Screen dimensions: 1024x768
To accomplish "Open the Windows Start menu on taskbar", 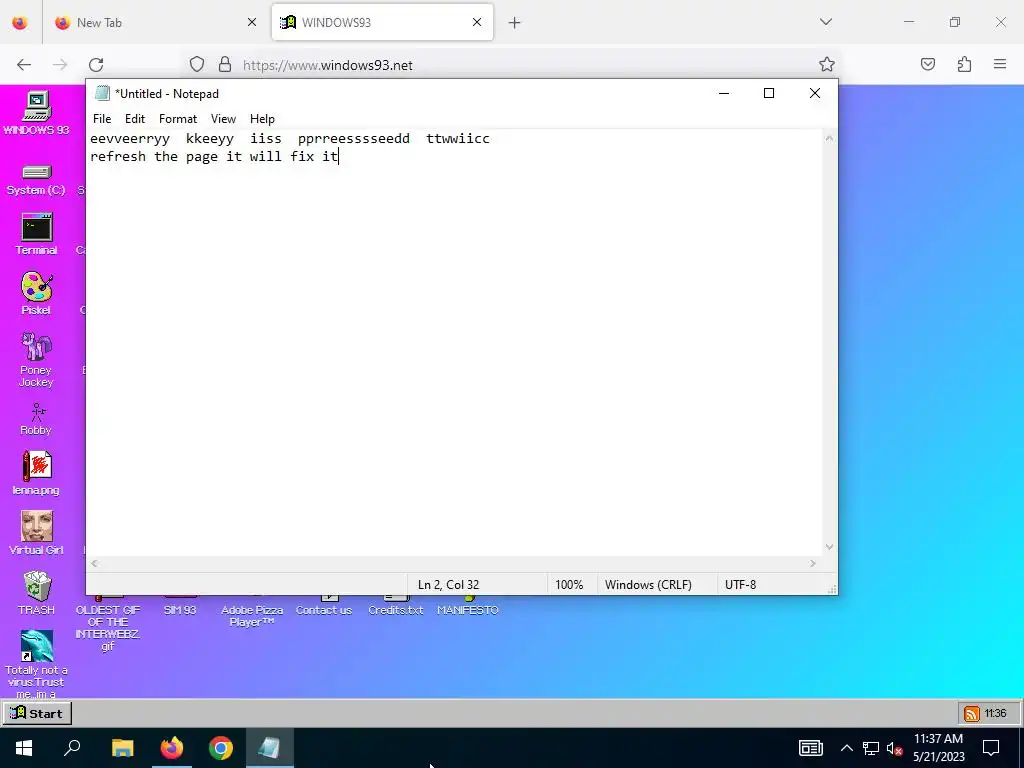I will (24, 748).
